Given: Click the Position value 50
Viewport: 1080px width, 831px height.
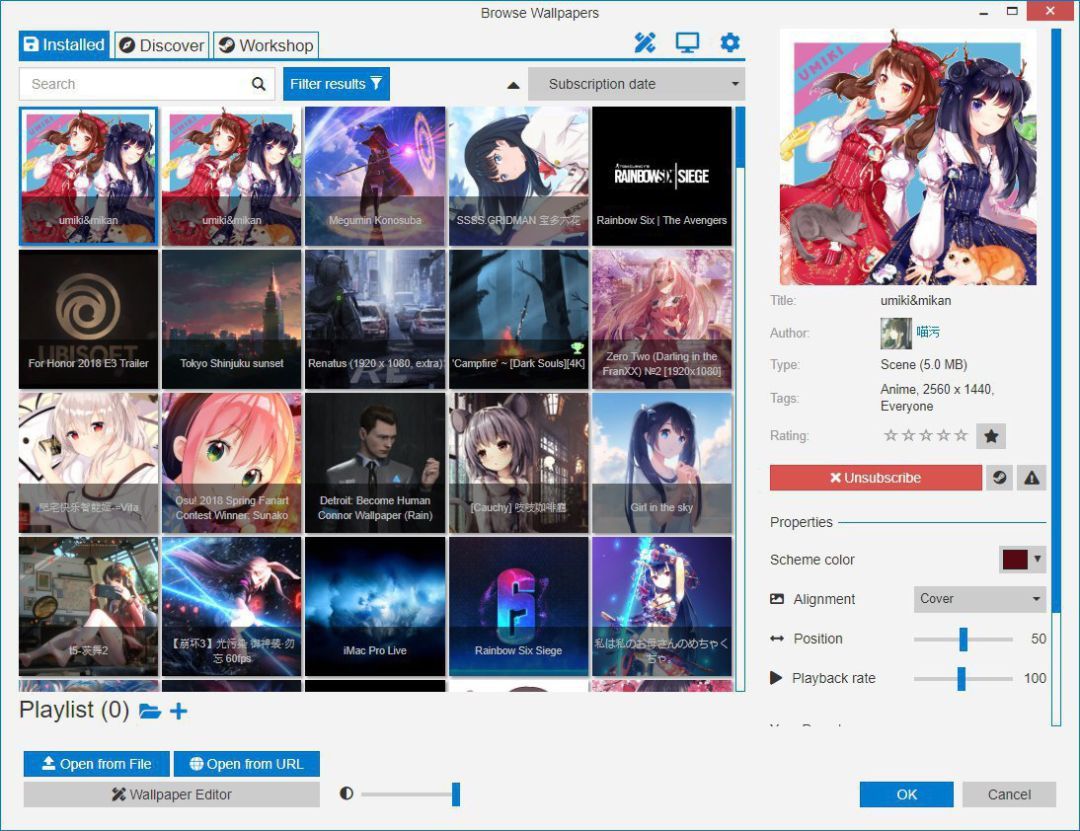Looking at the screenshot, I should 1039,639.
